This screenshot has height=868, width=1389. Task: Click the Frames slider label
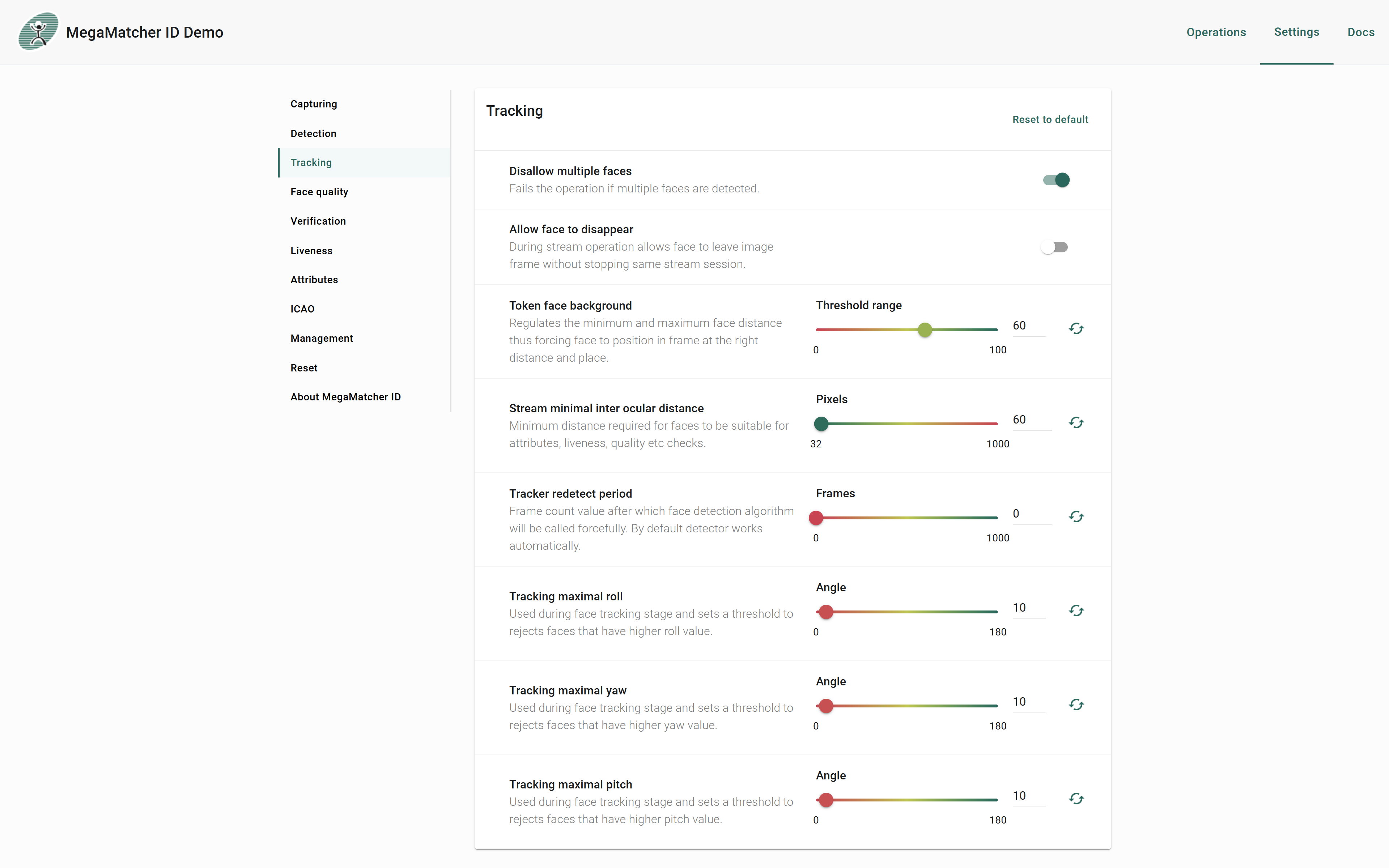point(835,494)
